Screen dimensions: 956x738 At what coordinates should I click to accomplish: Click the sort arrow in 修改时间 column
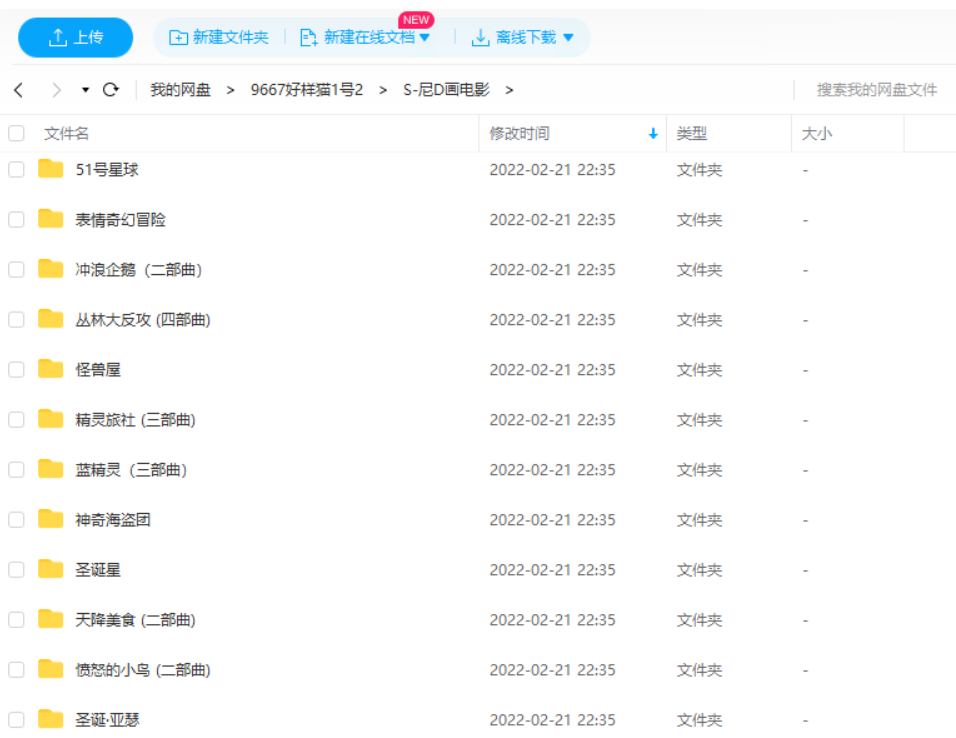[653, 133]
